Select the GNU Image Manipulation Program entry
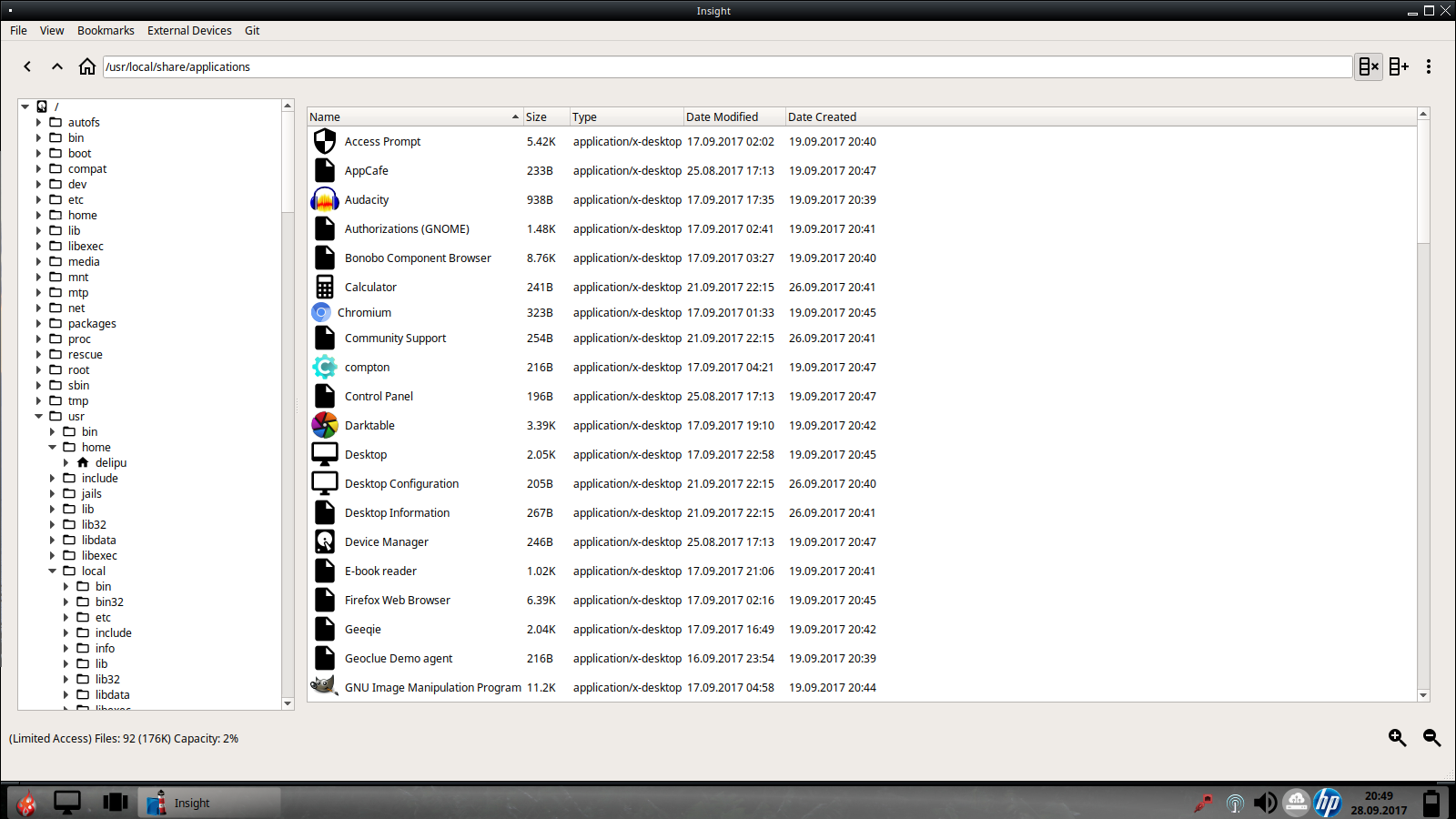The width and height of the screenshot is (1456, 819). 432,687
